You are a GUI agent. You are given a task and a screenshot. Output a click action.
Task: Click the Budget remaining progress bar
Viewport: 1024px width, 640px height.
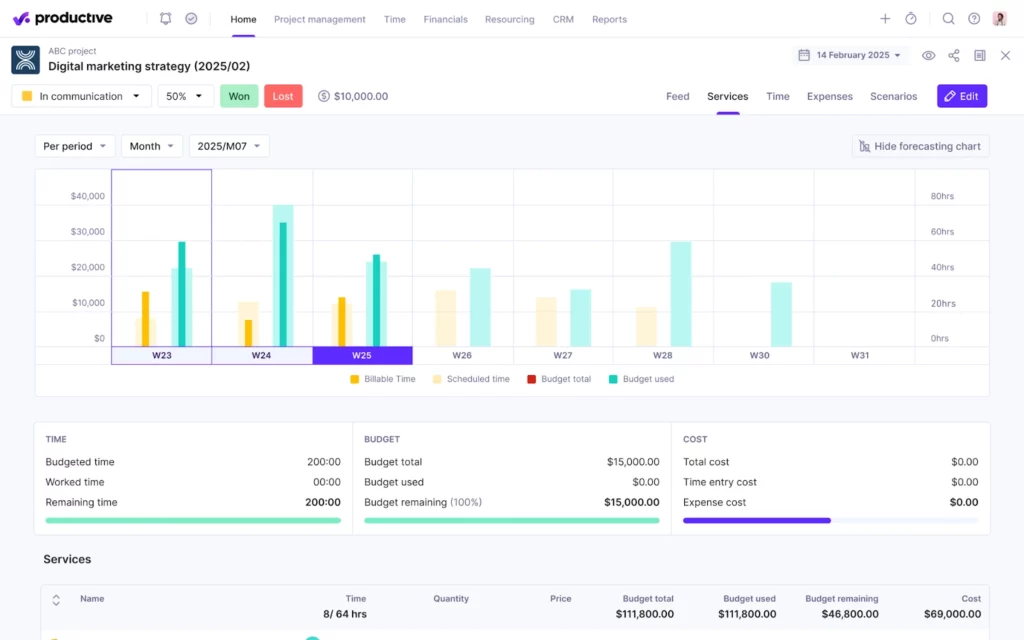pos(512,520)
